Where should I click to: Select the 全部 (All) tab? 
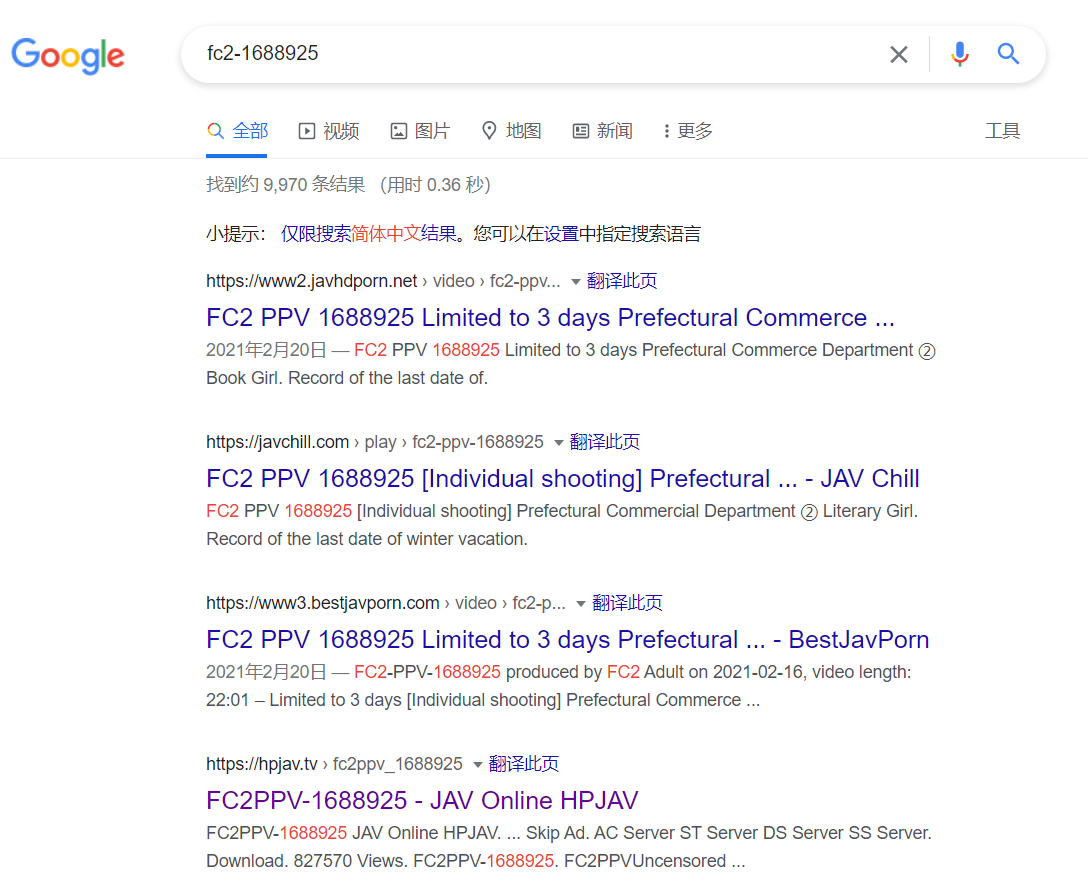tap(237, 130)
